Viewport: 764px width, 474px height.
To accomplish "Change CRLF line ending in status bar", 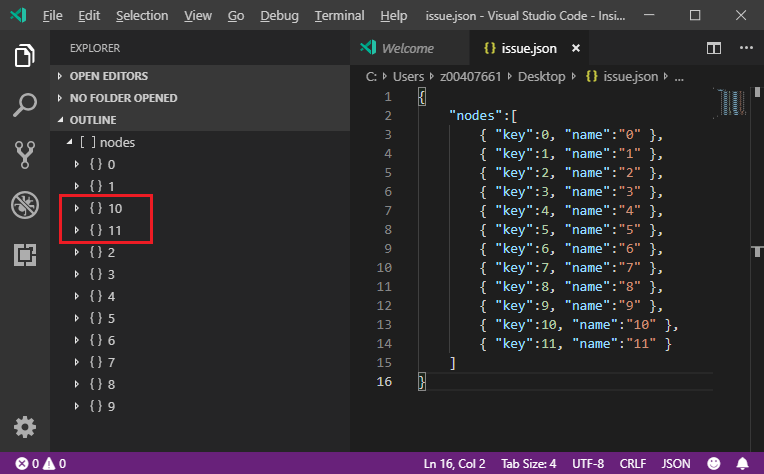I will (x=633, y=463).
